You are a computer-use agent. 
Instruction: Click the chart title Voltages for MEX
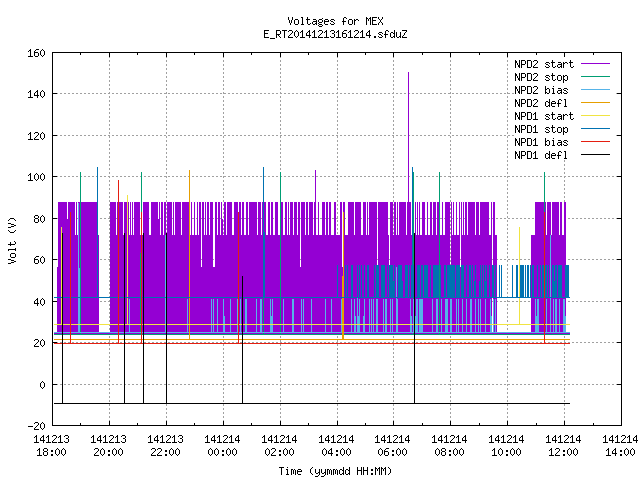pos(335,21)
